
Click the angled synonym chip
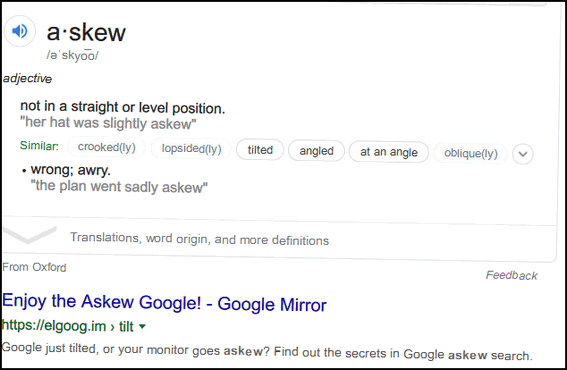[316, 151]
